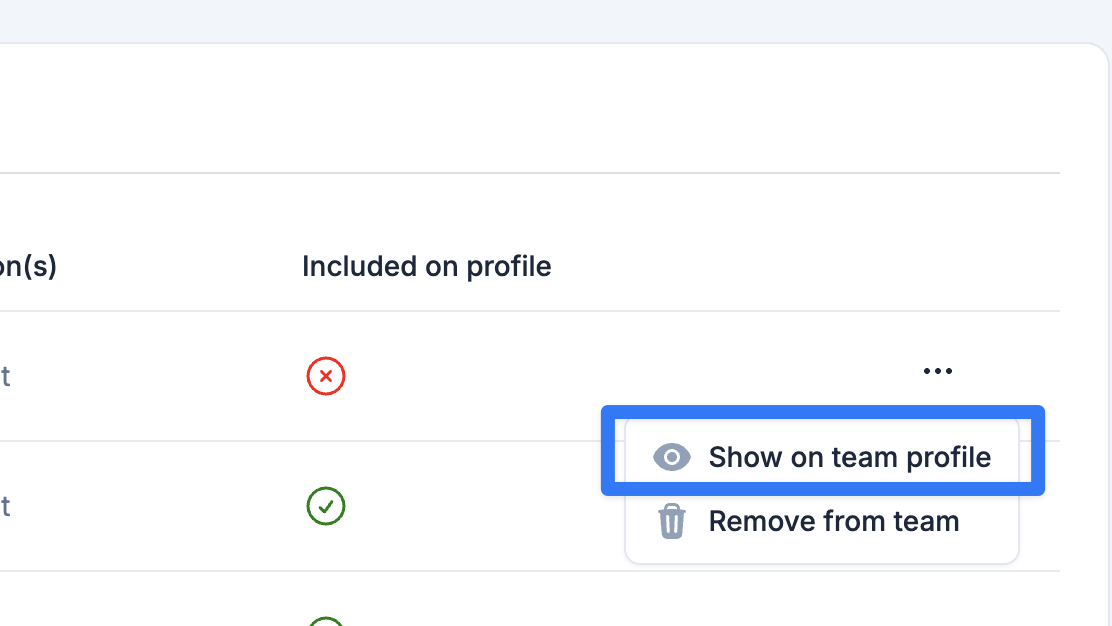Image resolution: width=1112 pixels, height=626 pixels.
Task: Select "Show on team profile" option
Action: coord(822,457)
